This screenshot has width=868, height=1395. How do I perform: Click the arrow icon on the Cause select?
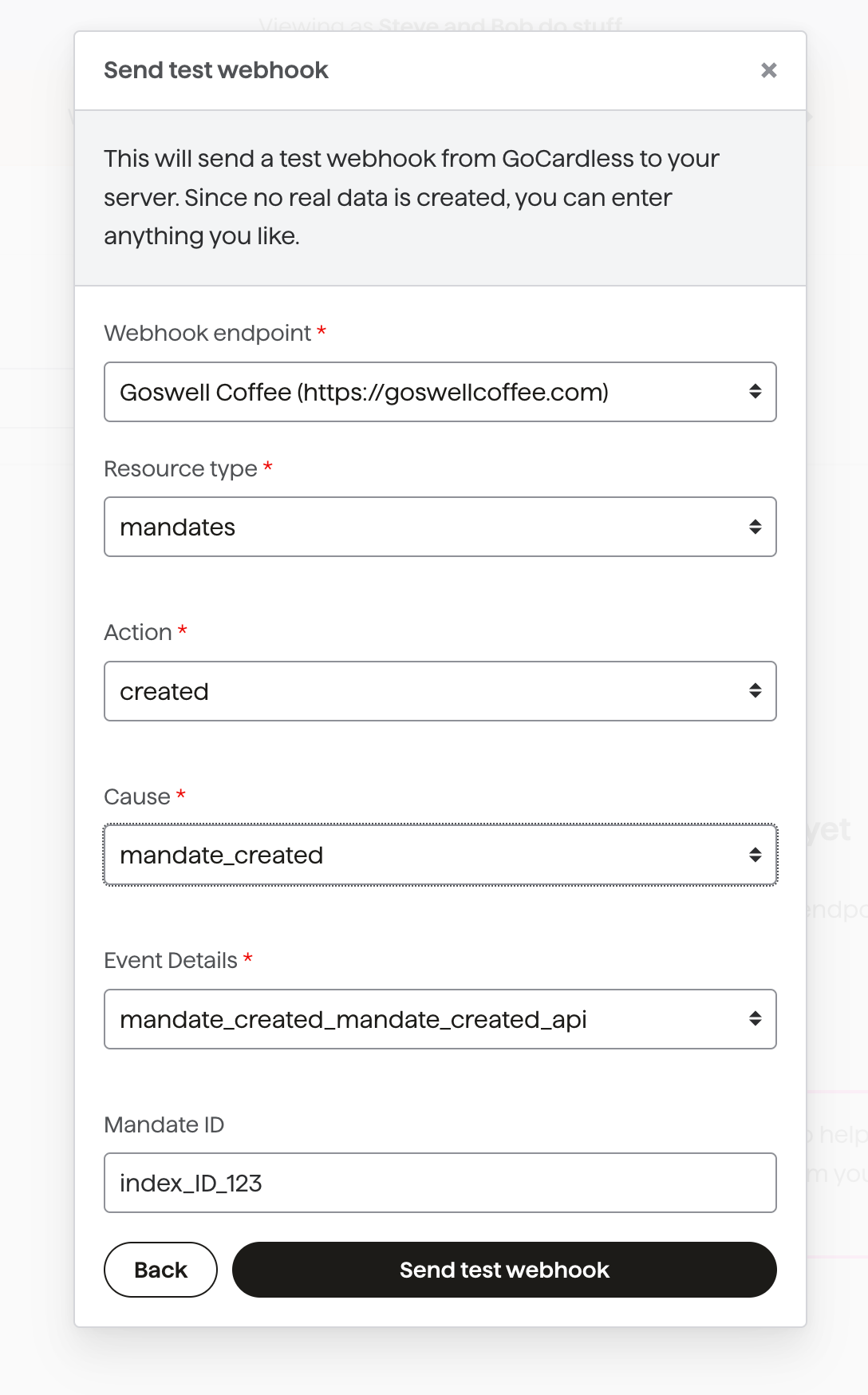pyautogui.click(x=755, y=855)
